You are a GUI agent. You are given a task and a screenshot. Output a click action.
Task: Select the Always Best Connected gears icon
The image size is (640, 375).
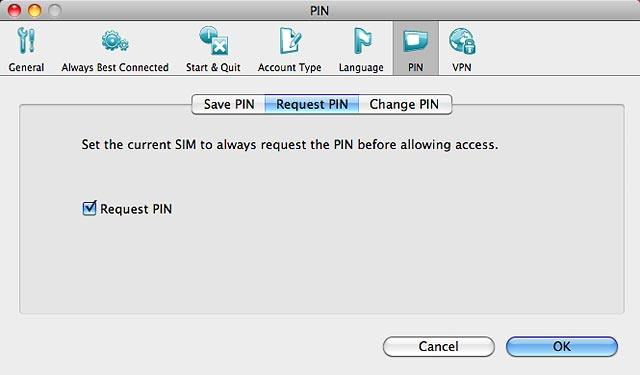115,41
